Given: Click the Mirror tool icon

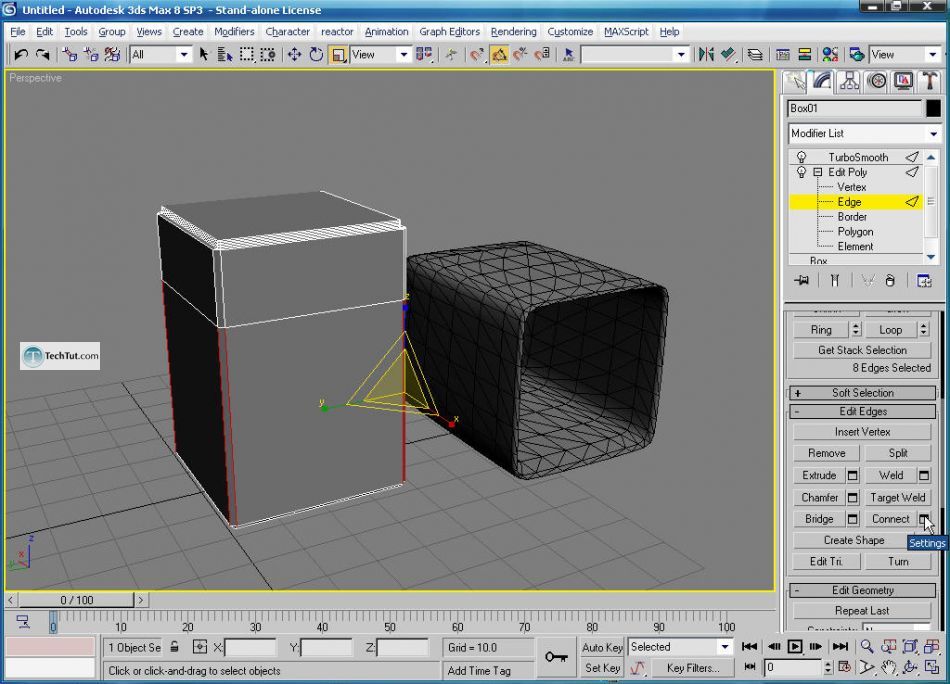Looking at the screenshot, I should pyautogui.click(x=706, y=55).
